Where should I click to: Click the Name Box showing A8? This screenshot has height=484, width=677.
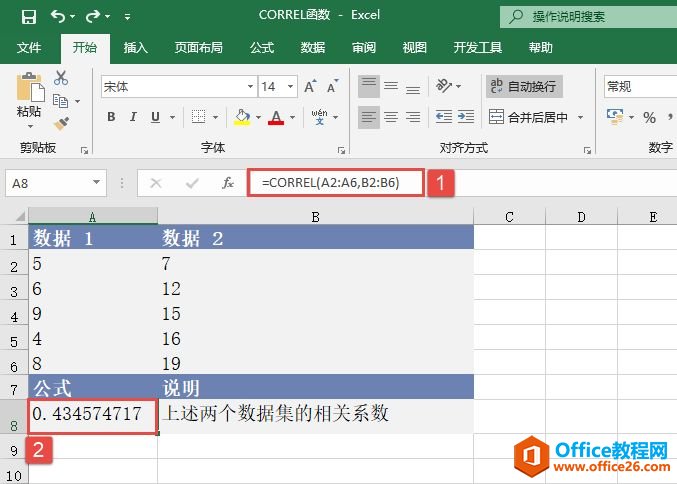[x=56, y=183]
